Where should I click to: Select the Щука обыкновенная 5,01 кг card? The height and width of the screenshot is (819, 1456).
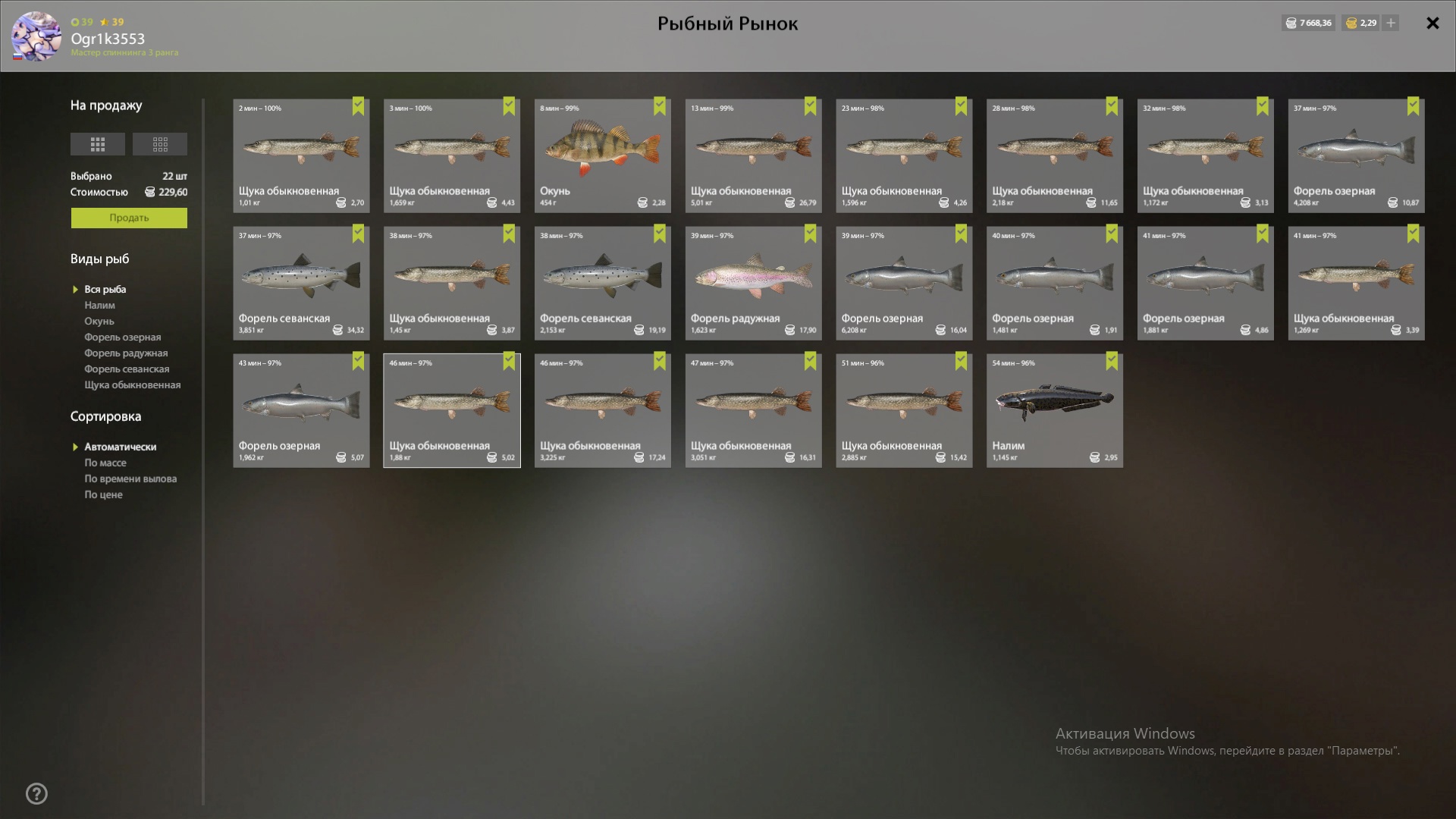tap(753, 155)
